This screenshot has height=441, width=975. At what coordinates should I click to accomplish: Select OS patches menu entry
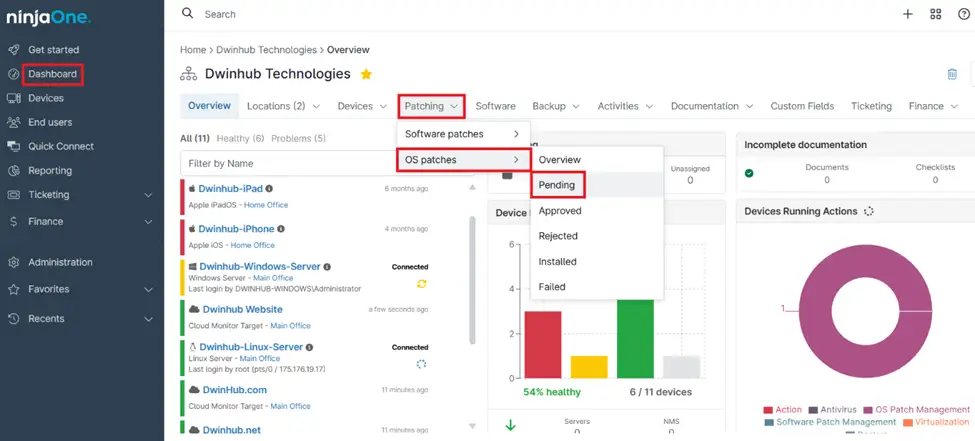pos(463,160)
